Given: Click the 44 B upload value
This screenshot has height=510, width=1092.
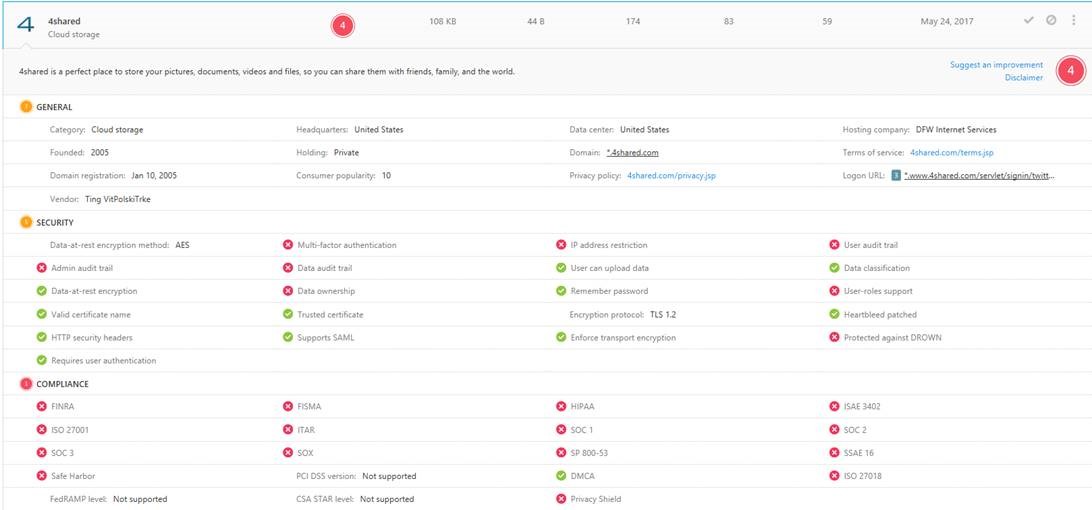Looking at the screenshot, I should (536, 22).
